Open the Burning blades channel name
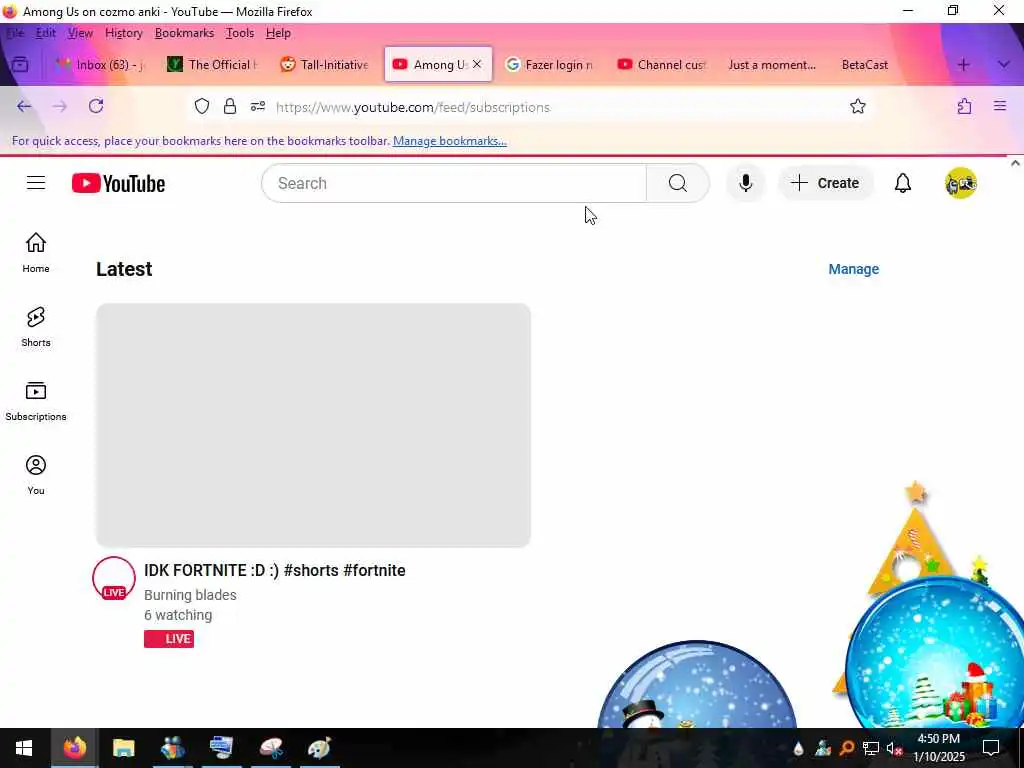Image resolution: width=1024 pixels, height=768 pixels. [x=190, y=595]
